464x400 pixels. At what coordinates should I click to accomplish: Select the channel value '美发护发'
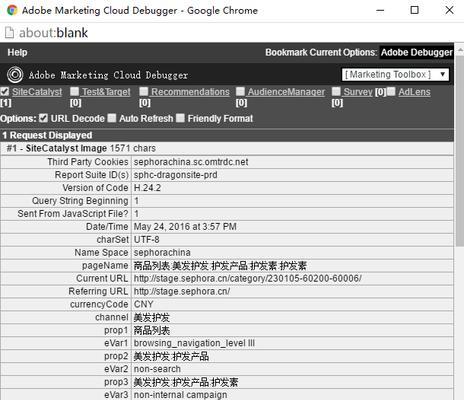coord(152,317)
